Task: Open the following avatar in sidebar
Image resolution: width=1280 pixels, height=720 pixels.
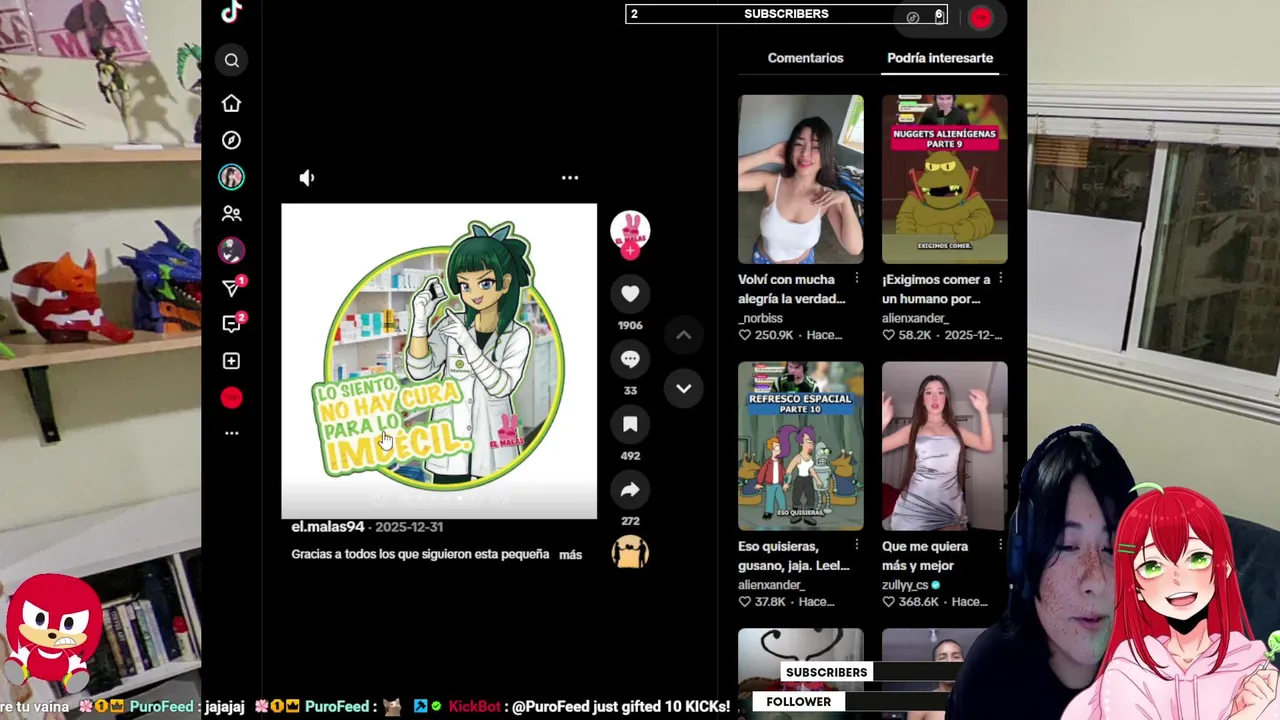Action: point(231,177)
